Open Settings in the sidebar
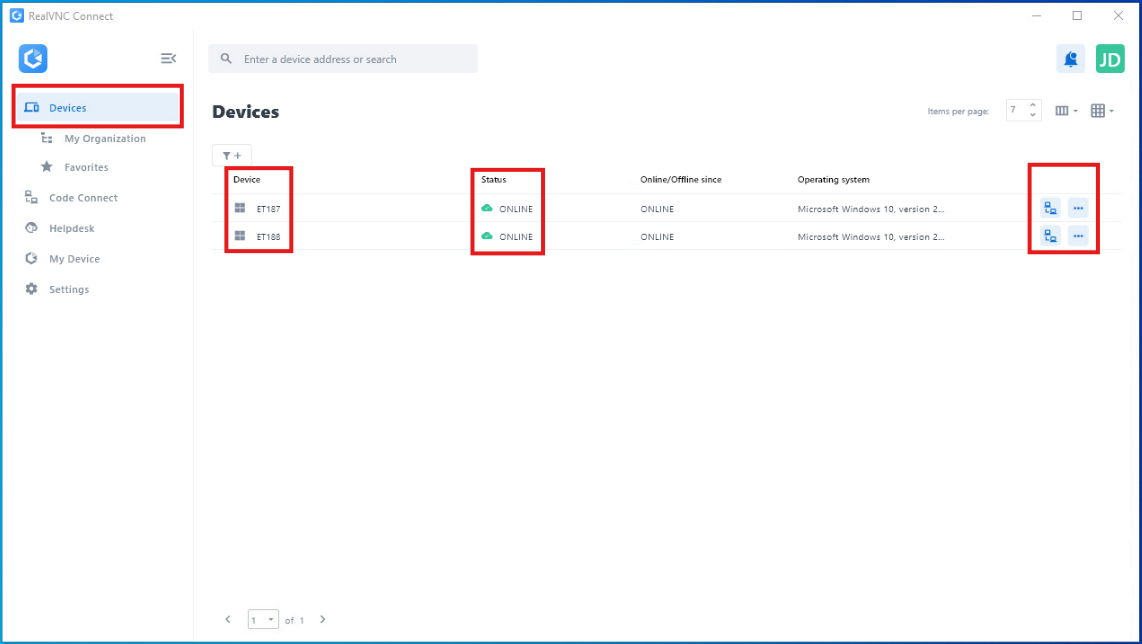 click(69, 289)
